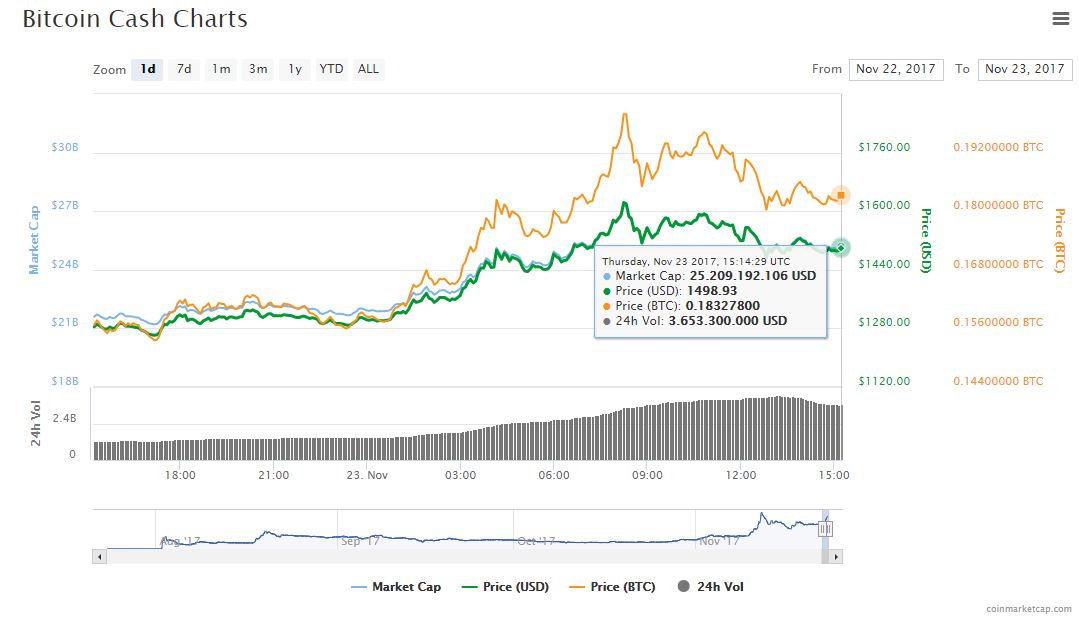Hide the 24h Vol series
This screenshot has height=617, width=1079.
pos(710,587)
